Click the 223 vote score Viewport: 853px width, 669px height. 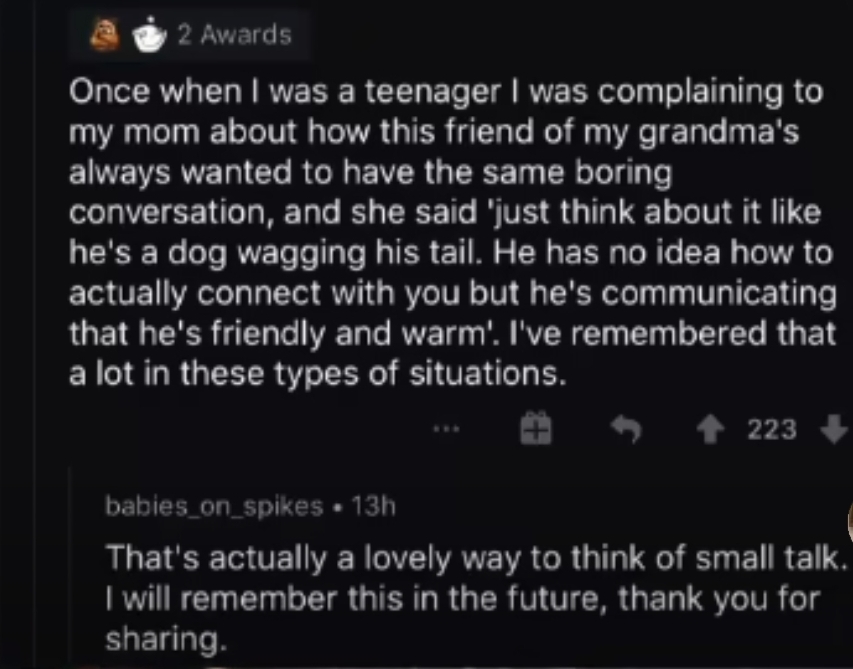(x=772, y=430)
